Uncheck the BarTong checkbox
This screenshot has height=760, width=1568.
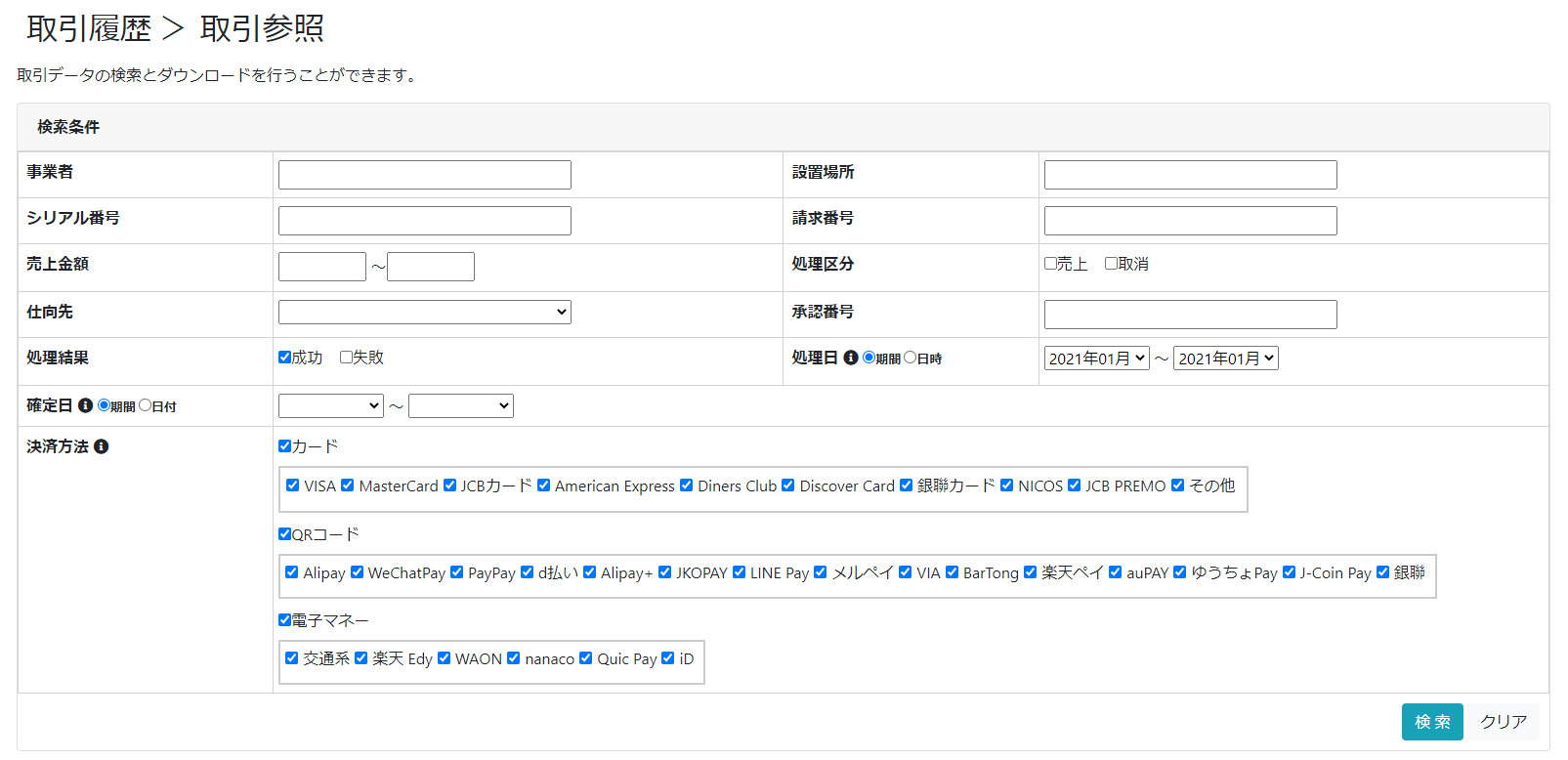coord(952,572)
